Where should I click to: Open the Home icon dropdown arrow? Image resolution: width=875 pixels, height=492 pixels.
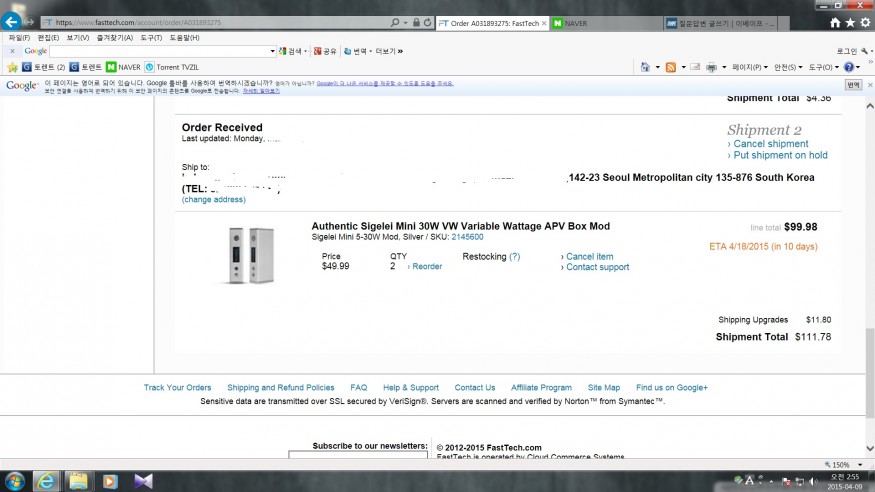pyautogui.click(x=657, y=67)
